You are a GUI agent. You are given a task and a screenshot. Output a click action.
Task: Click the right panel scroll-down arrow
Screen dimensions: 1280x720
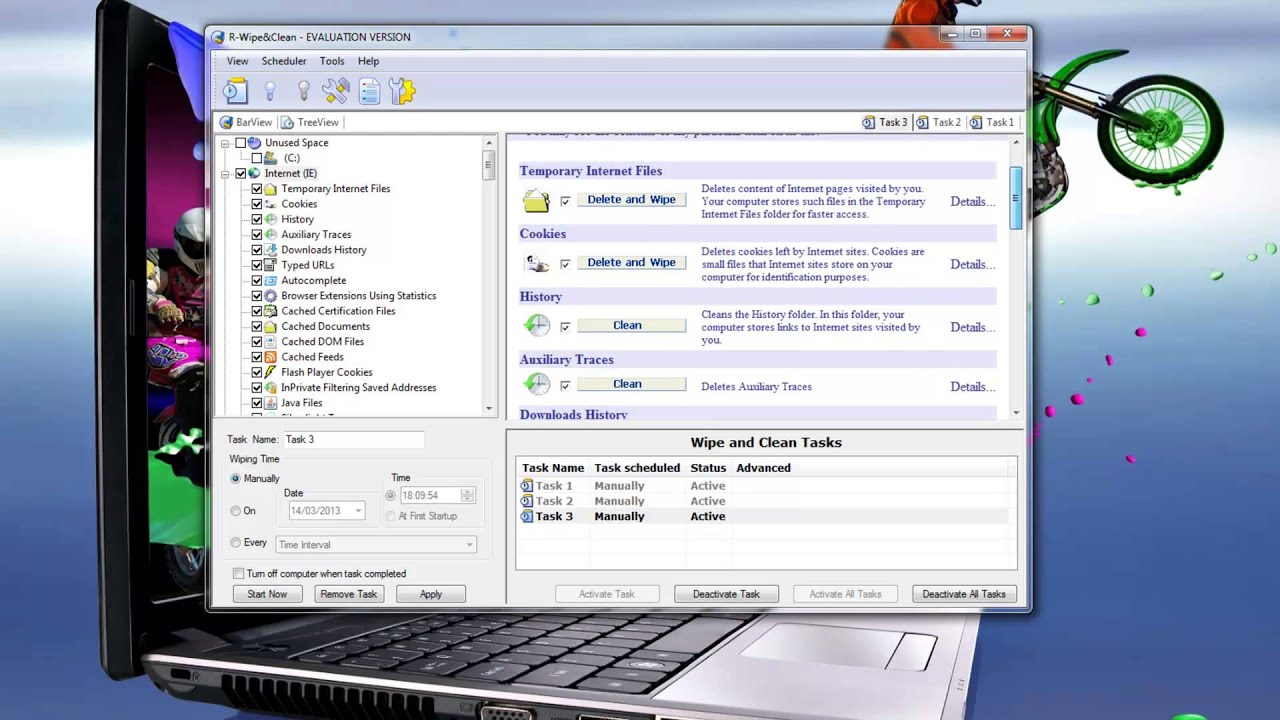pos(1016,412)
